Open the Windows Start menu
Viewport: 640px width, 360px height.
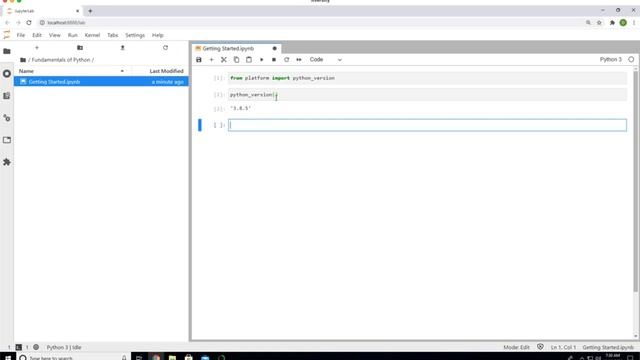point(8,358)
